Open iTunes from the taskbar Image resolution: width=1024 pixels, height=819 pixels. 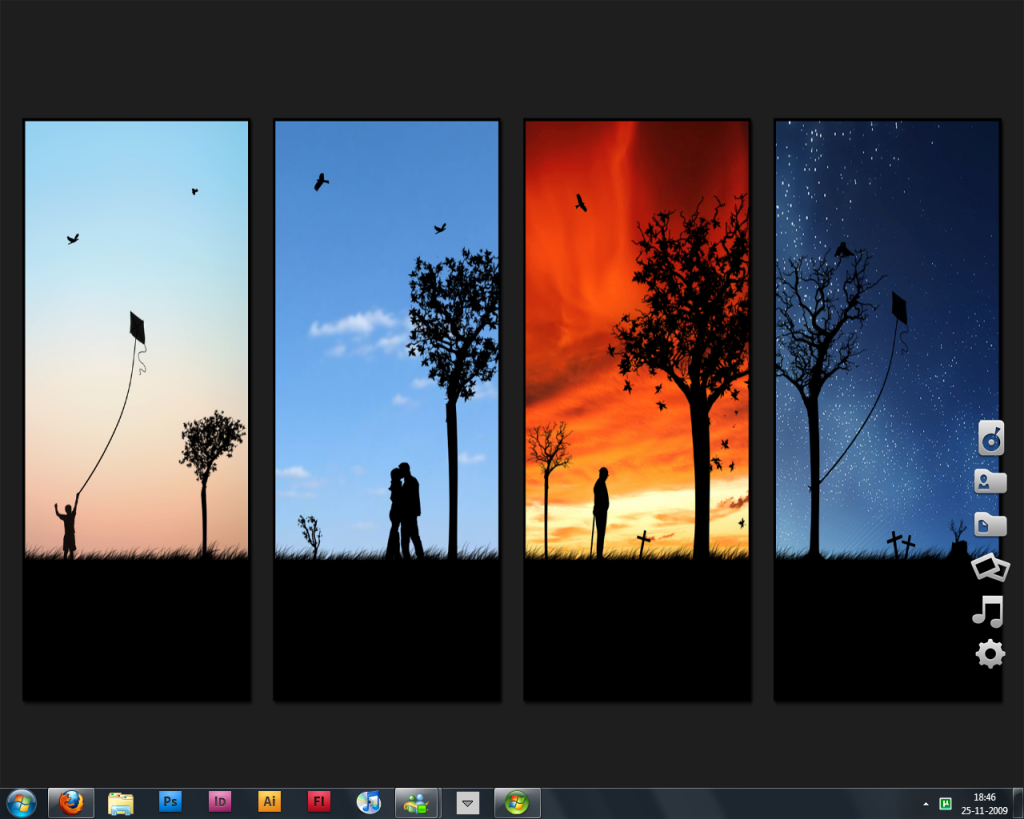[x=369, y=803]
